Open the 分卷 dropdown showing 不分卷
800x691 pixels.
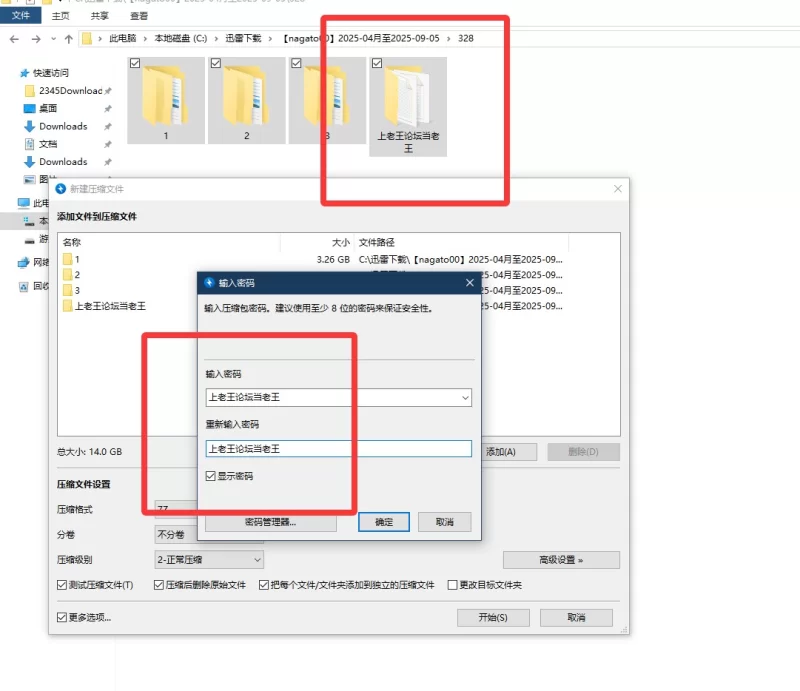click(x=176, y=534)
